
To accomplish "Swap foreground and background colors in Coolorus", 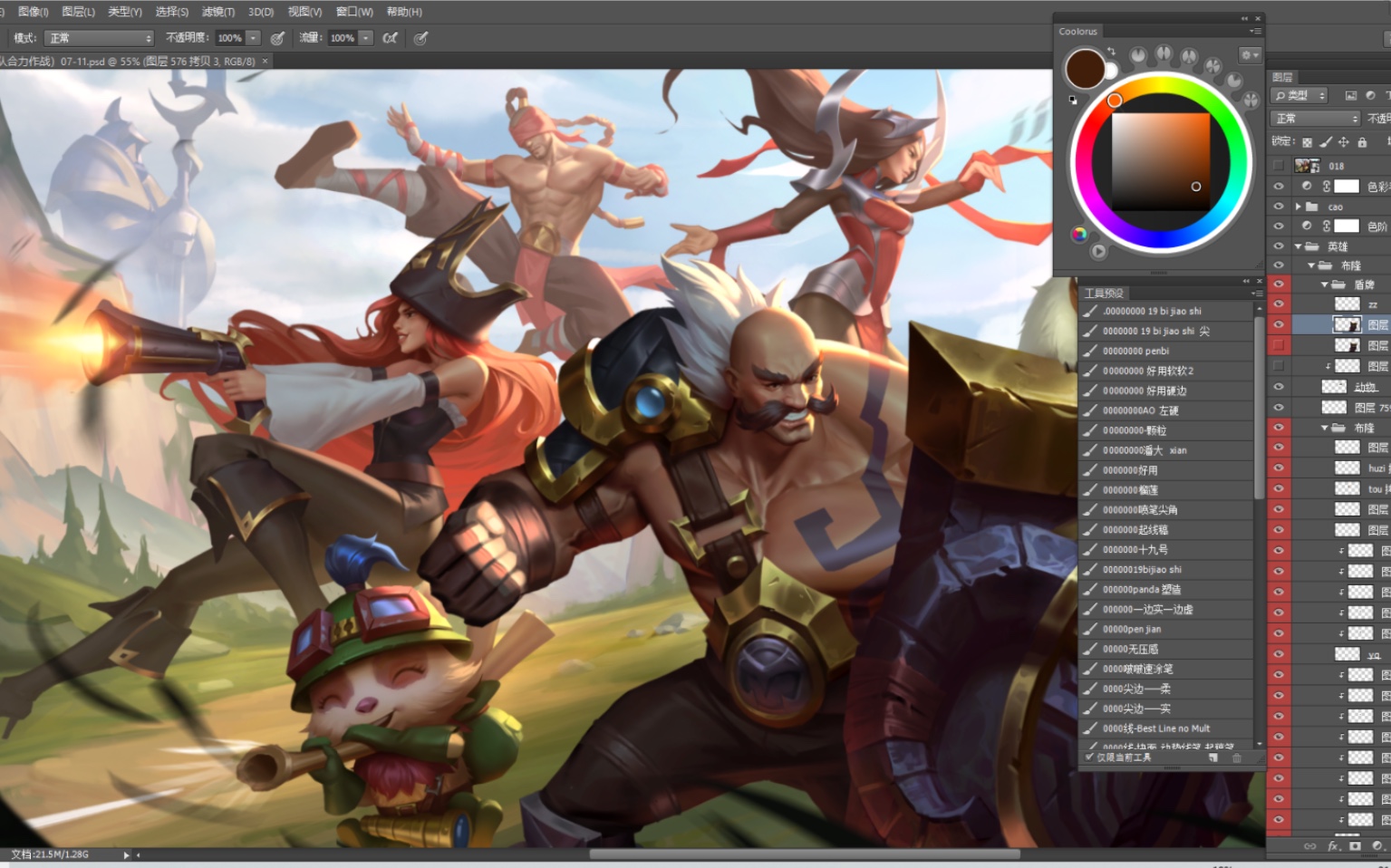I will click(x=1111, y=52).
